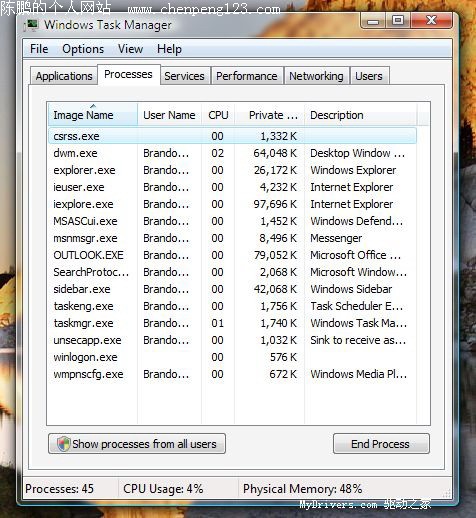
Task: Open the Networking tab
Action: click(316, 76)
